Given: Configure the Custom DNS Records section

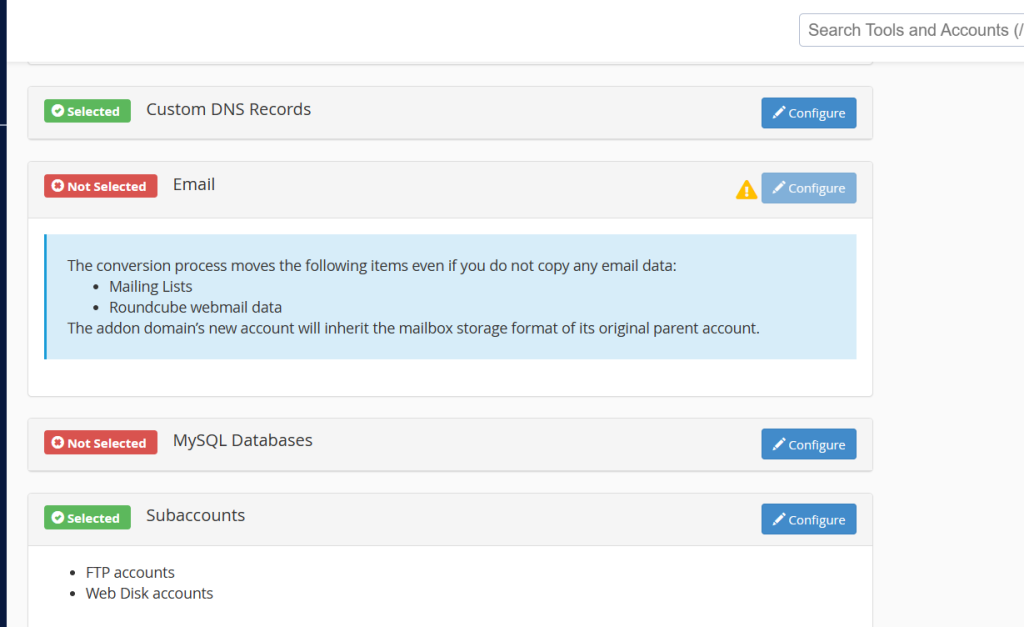Looking at the screenshot, I should coord(808,113).
